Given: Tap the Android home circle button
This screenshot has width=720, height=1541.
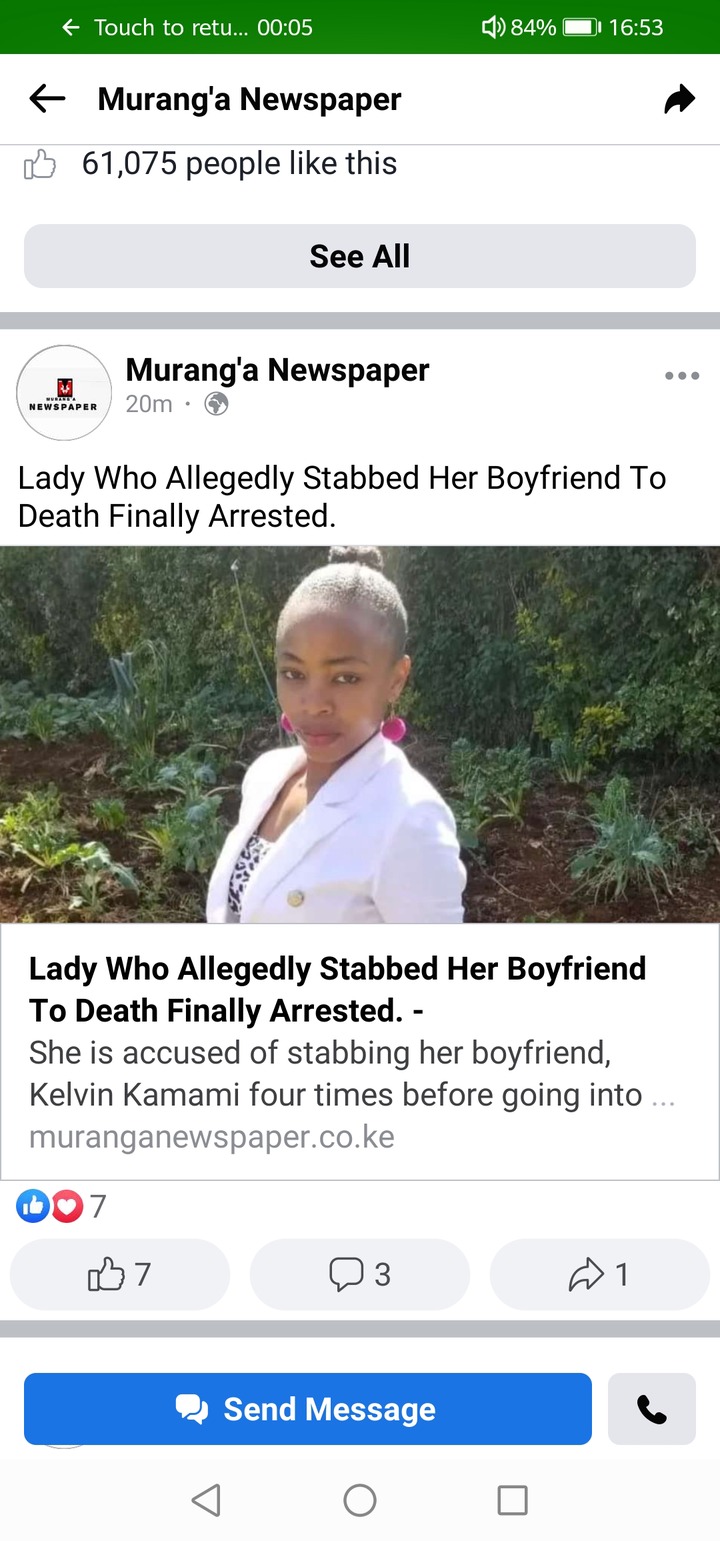Looking at the screenshot, I should 360,1499.
